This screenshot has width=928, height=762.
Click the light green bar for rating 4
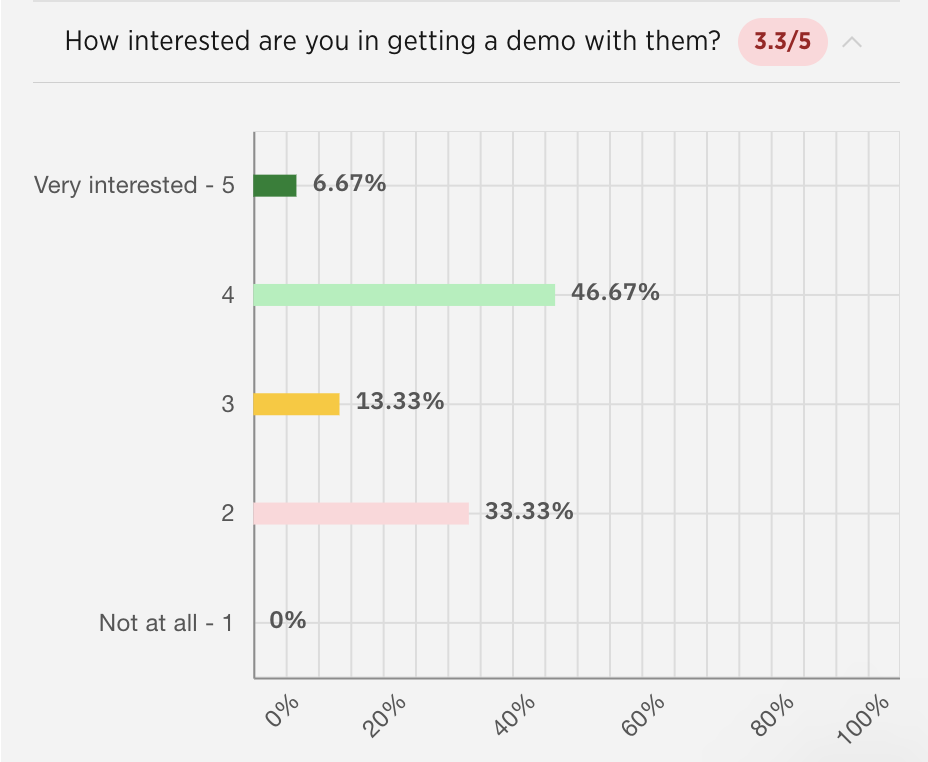point(405,293)
